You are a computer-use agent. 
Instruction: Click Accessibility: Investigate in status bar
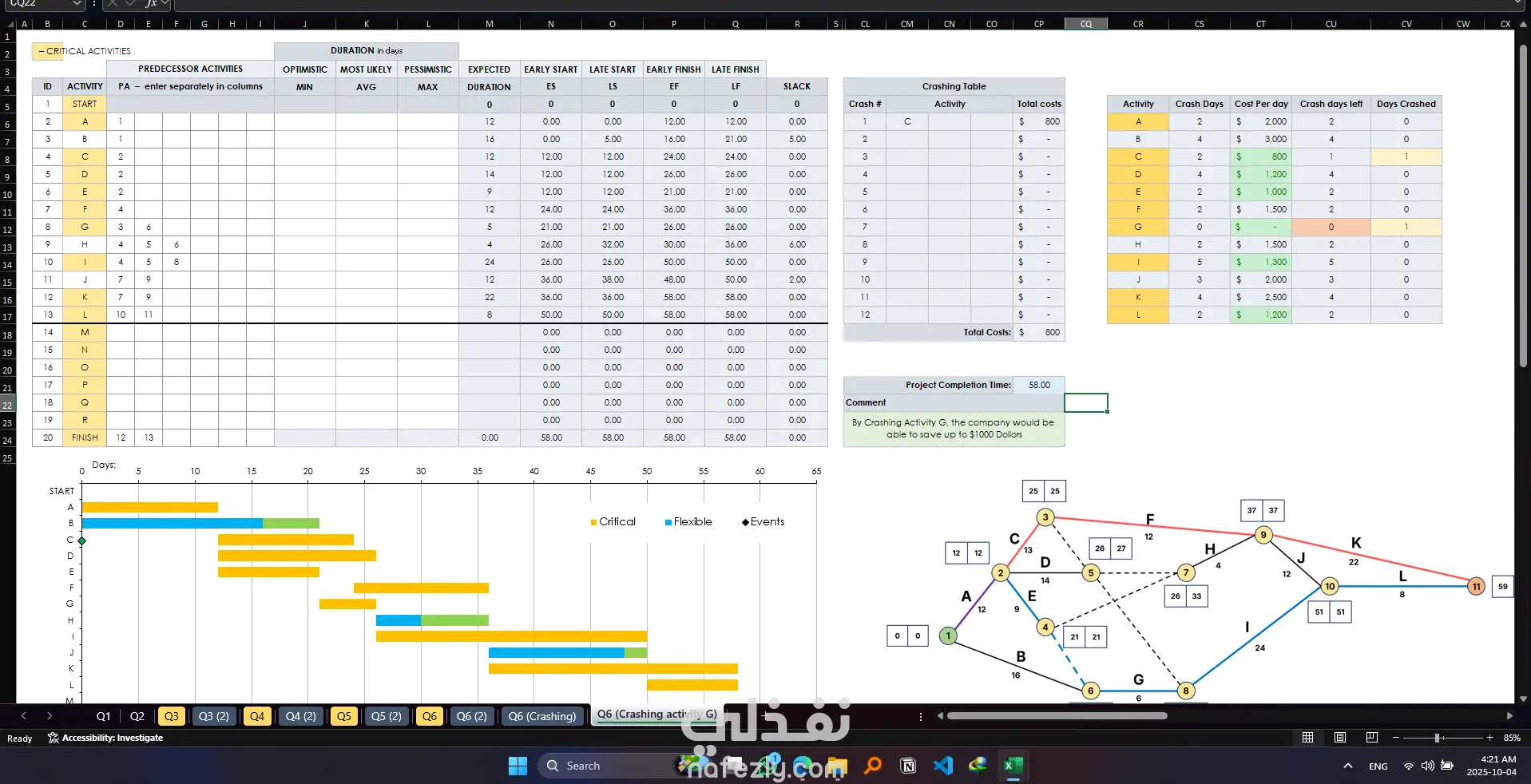[105, 738]
